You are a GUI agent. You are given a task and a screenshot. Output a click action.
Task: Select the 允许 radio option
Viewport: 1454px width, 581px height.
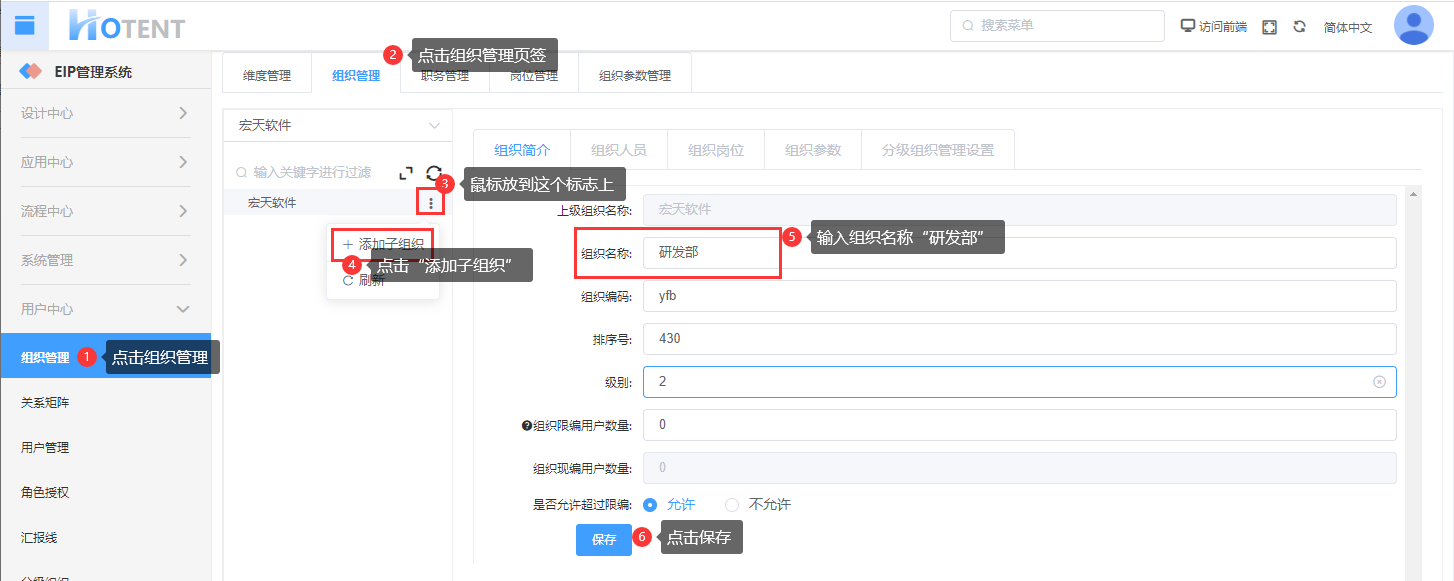(650, 504)
